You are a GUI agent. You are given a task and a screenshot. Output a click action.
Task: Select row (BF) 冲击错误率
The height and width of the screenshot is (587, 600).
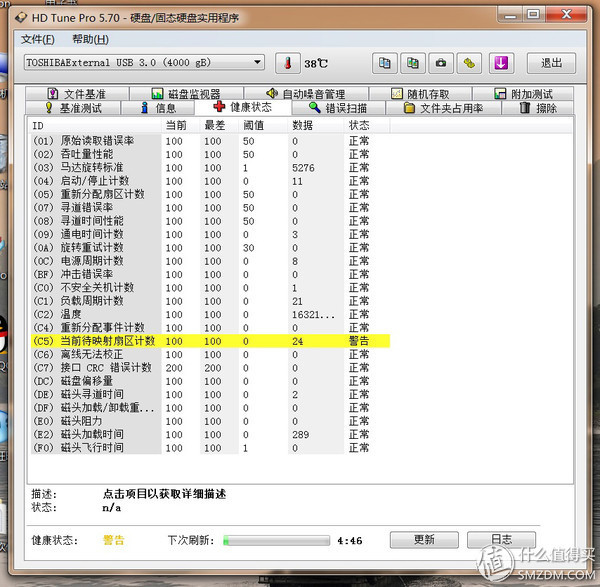210,274
